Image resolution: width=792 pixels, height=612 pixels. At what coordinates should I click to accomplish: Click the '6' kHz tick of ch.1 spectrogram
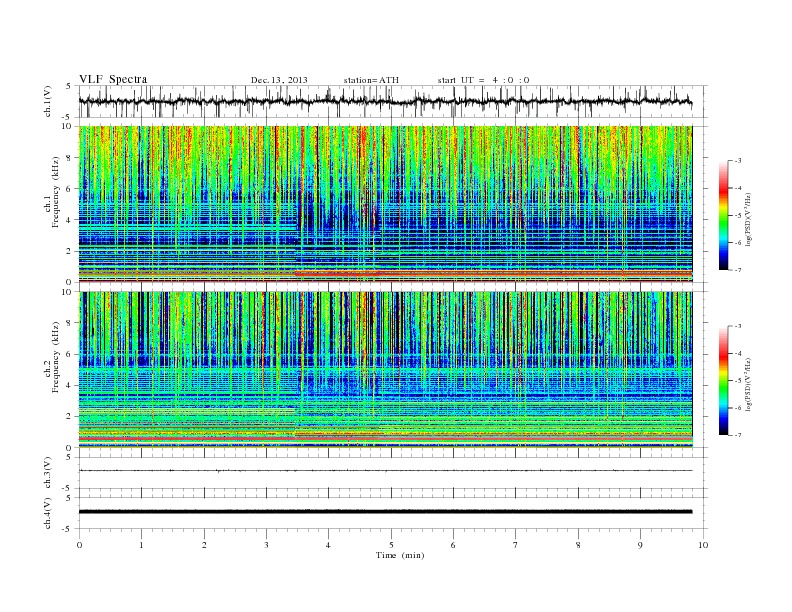[70, 189]
